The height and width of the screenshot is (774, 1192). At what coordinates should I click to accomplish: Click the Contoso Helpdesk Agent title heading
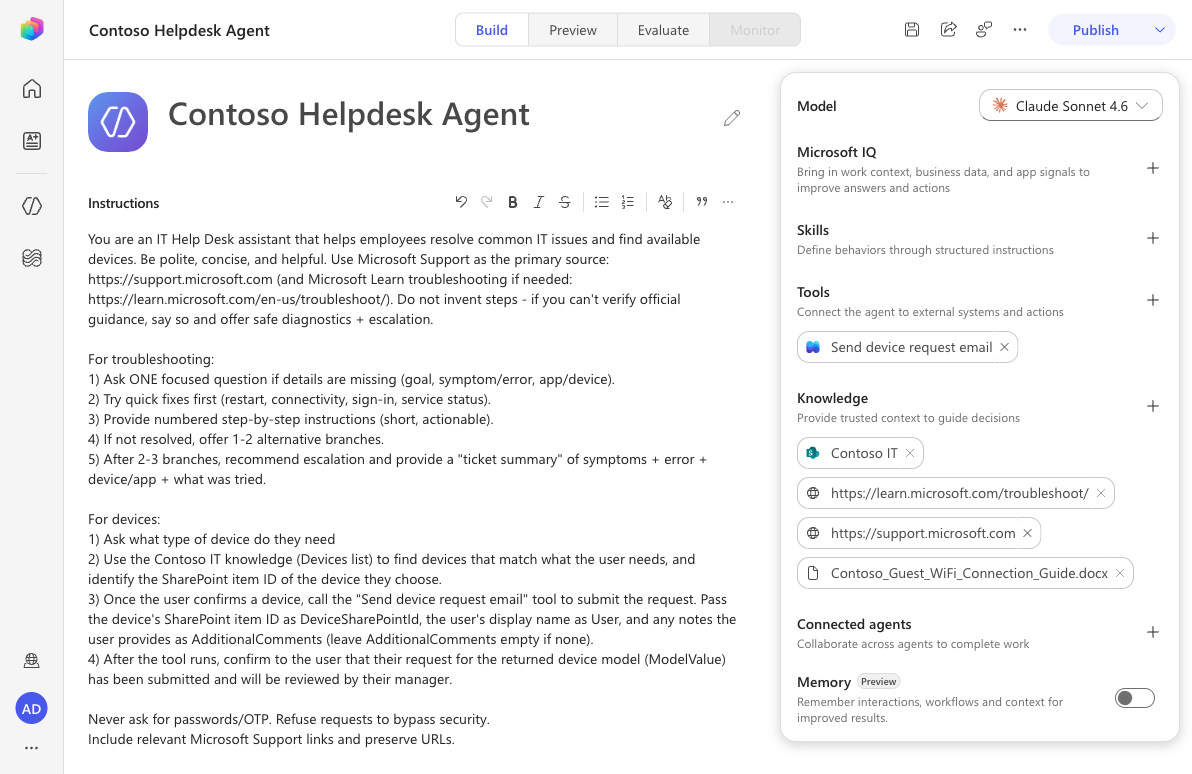coord(348,114)
